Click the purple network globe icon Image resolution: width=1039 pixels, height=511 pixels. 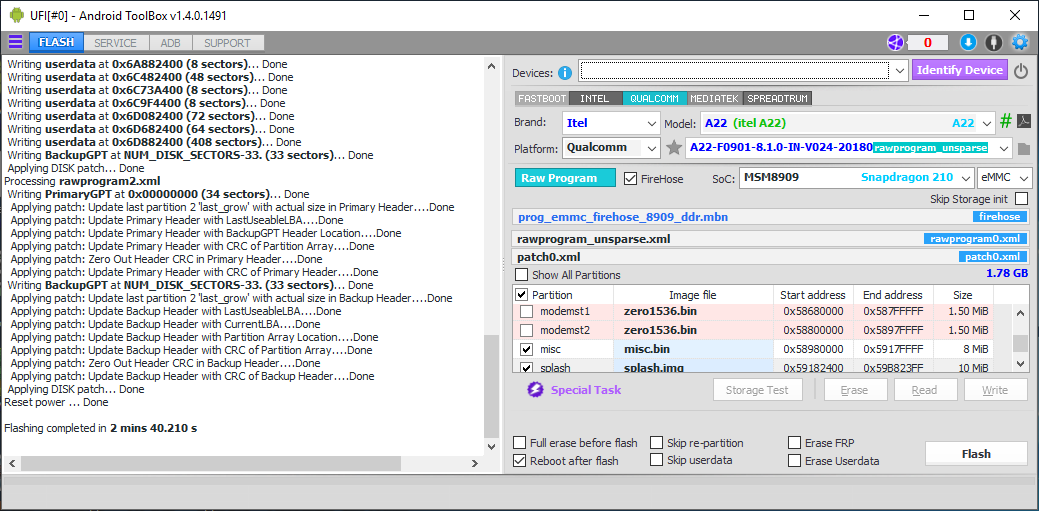[895, 42]
